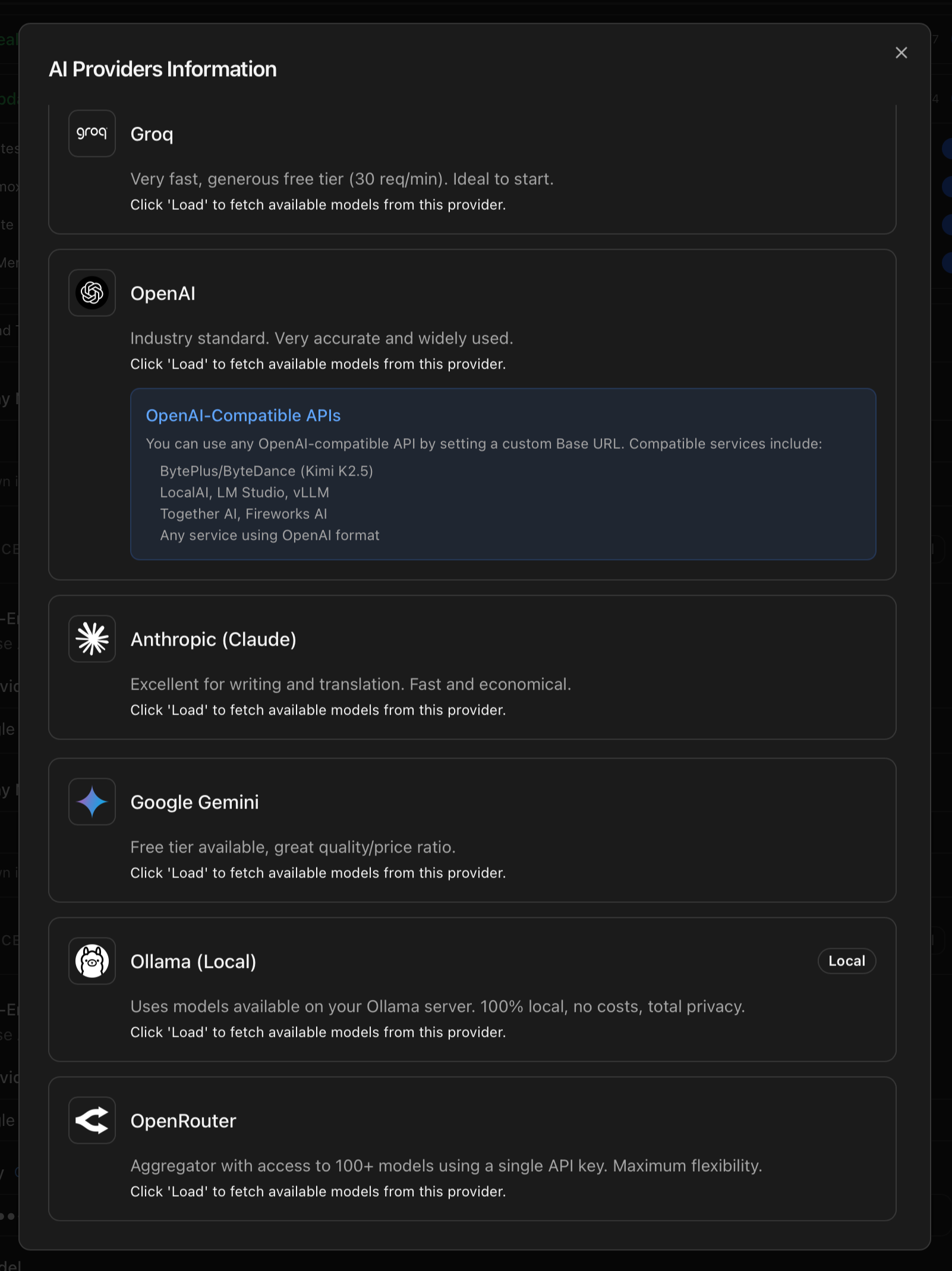Click the Together AI, Fireworks AI entry
952x1271 pixels.
244,514
